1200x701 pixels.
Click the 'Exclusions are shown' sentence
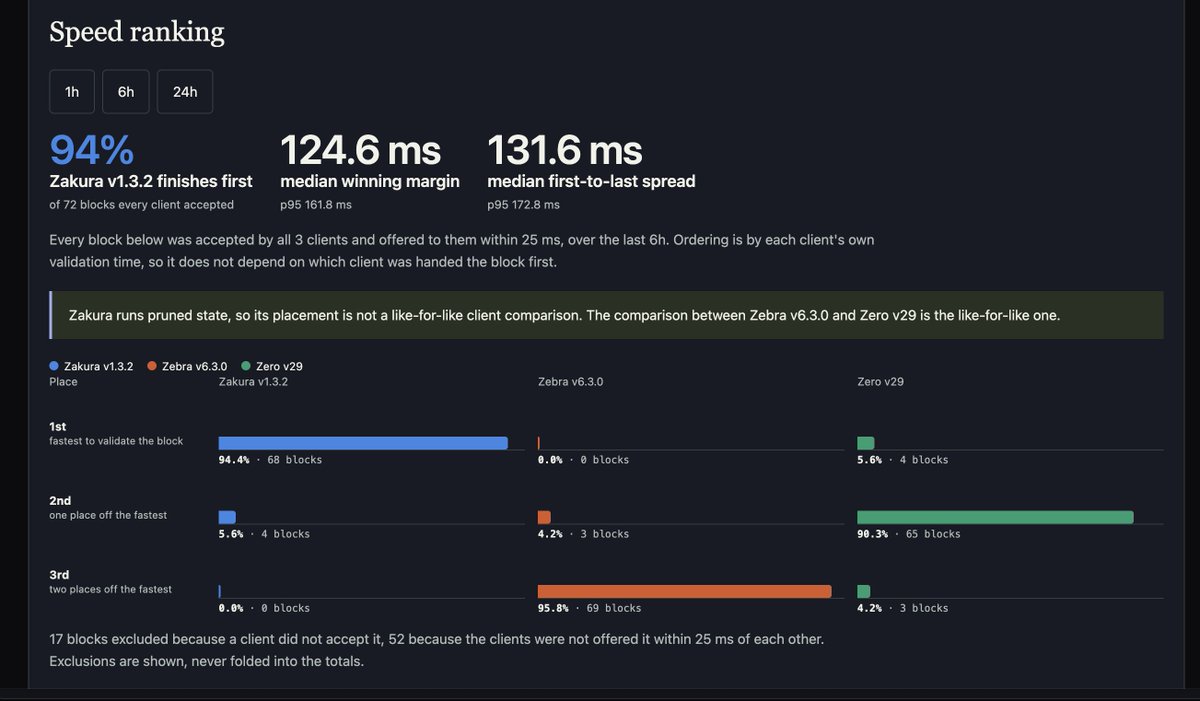point(206,661)
